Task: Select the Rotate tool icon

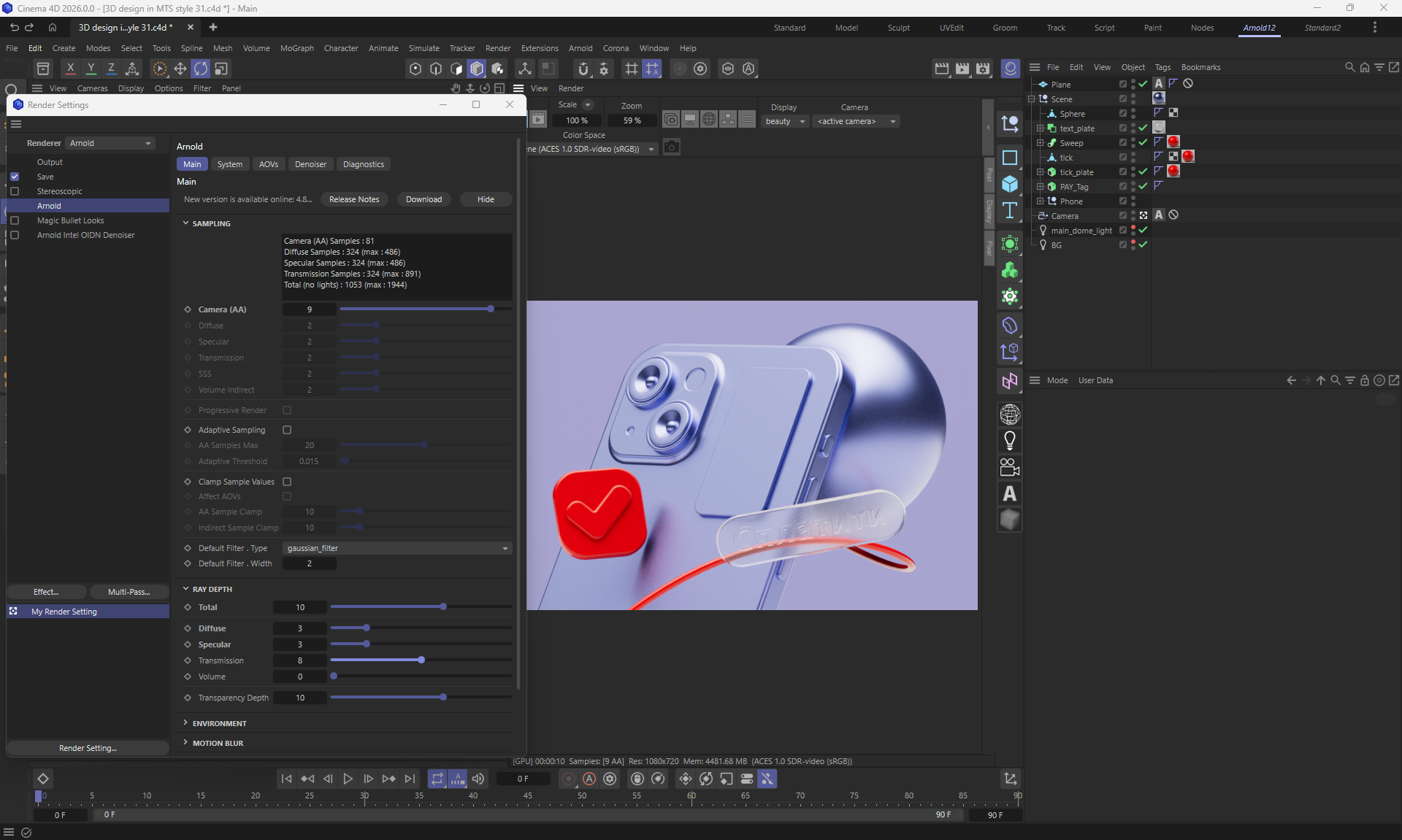Action: pos(200,69)
